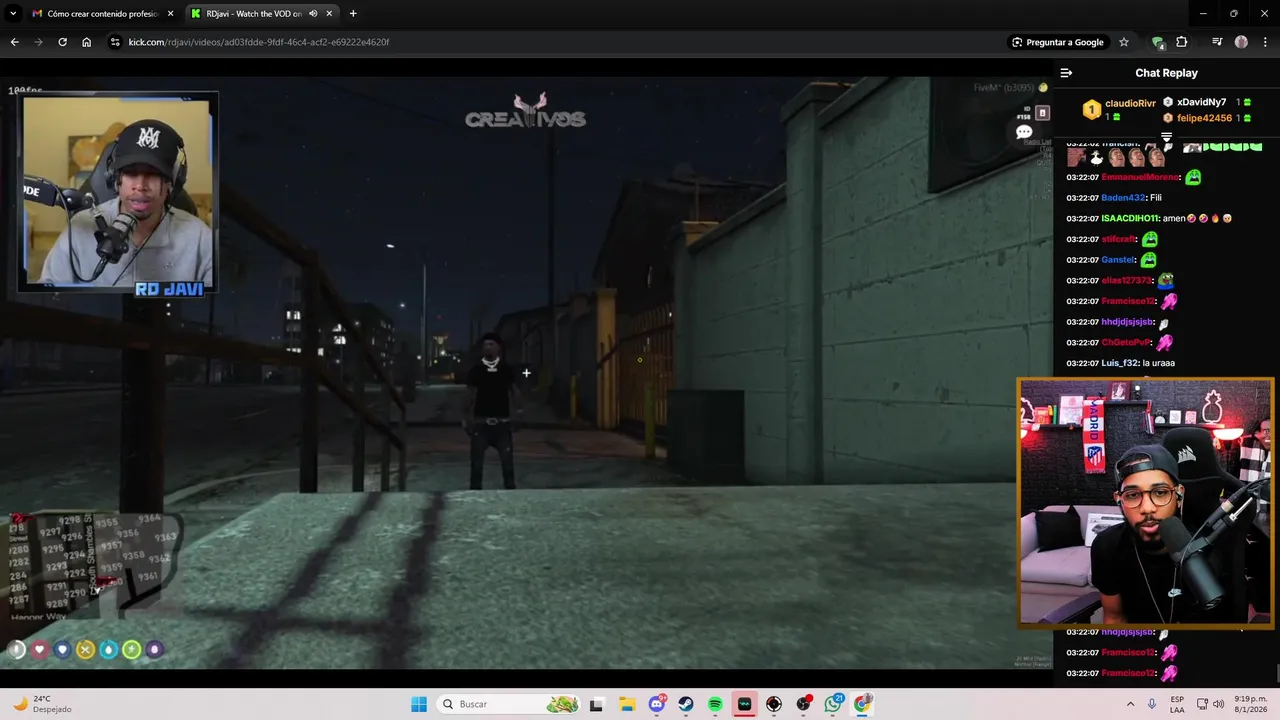Open the Extensions puzzle menu
This screenshot has height=720, width=1280.
[1182, 42]
